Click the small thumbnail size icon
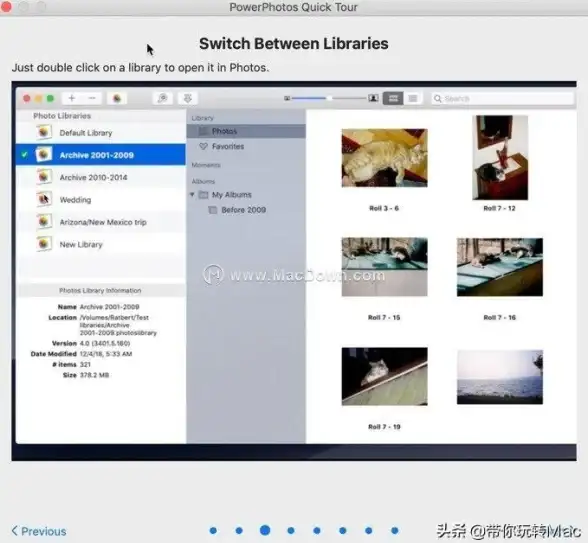 point(287,98)
